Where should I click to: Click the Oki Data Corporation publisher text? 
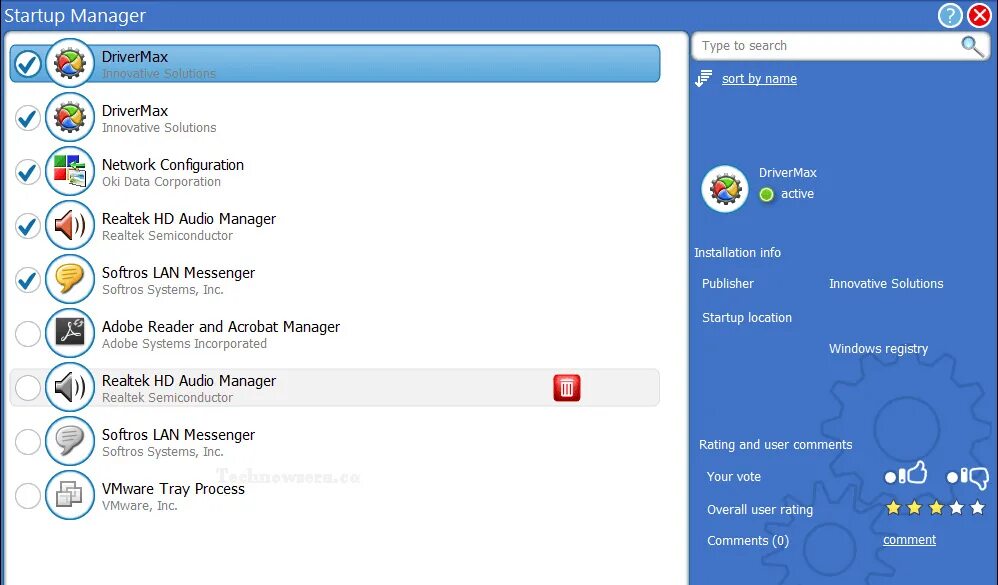coord(161,182)
